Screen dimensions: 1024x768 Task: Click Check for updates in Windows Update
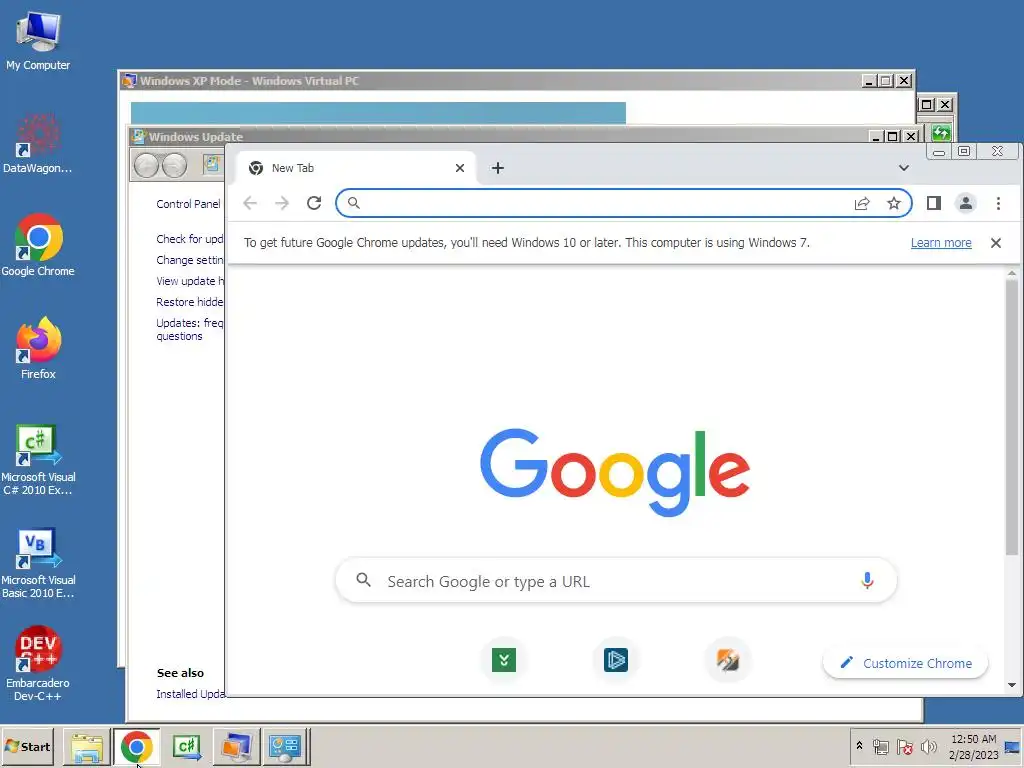pos(189,239)
